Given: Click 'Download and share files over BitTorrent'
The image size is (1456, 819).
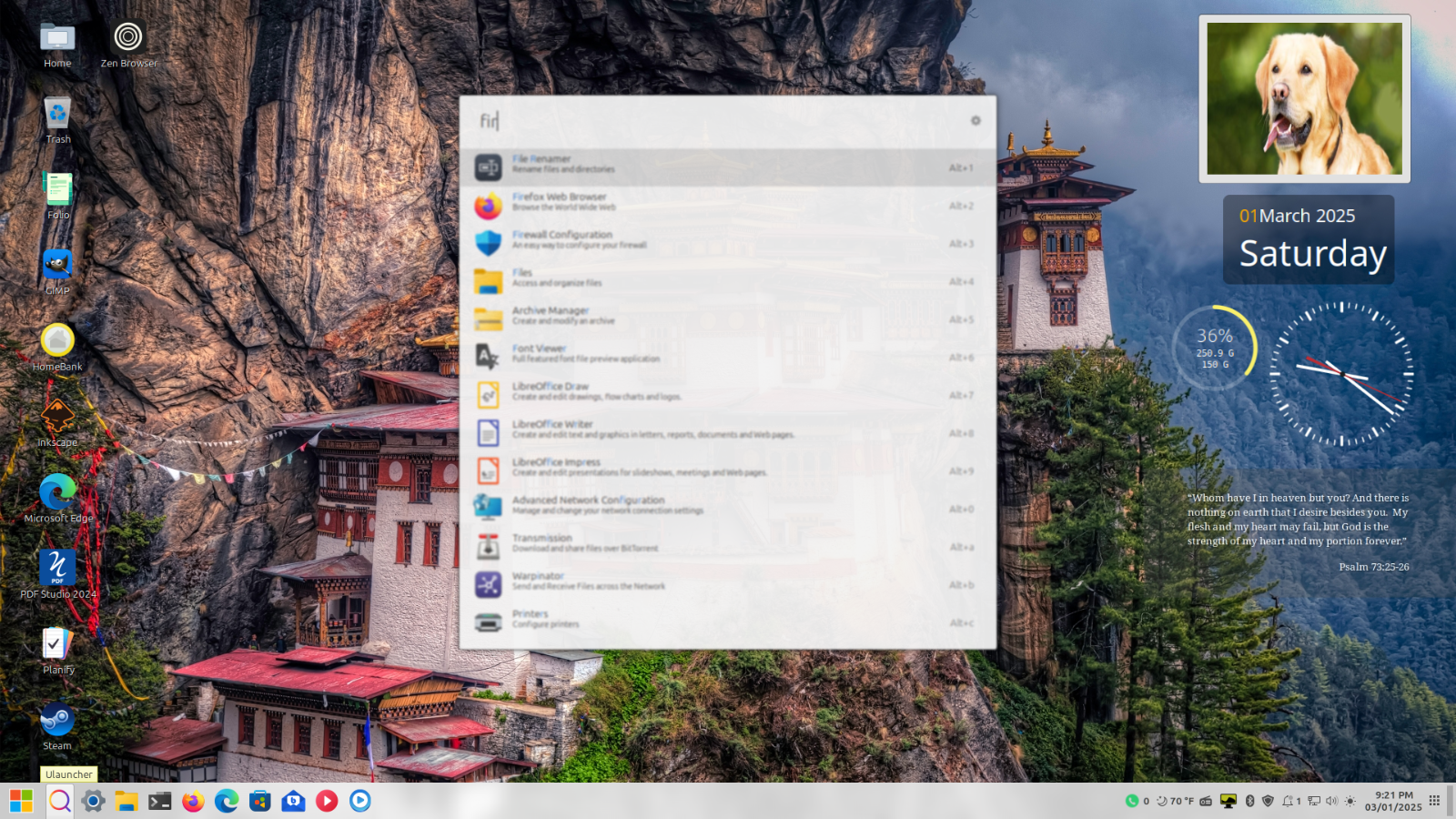Looking at the screenshot, I should (585, 549).
